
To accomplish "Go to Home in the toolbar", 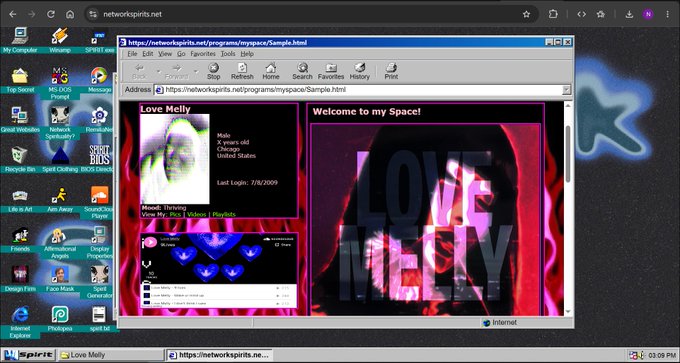I will [271, 72].
